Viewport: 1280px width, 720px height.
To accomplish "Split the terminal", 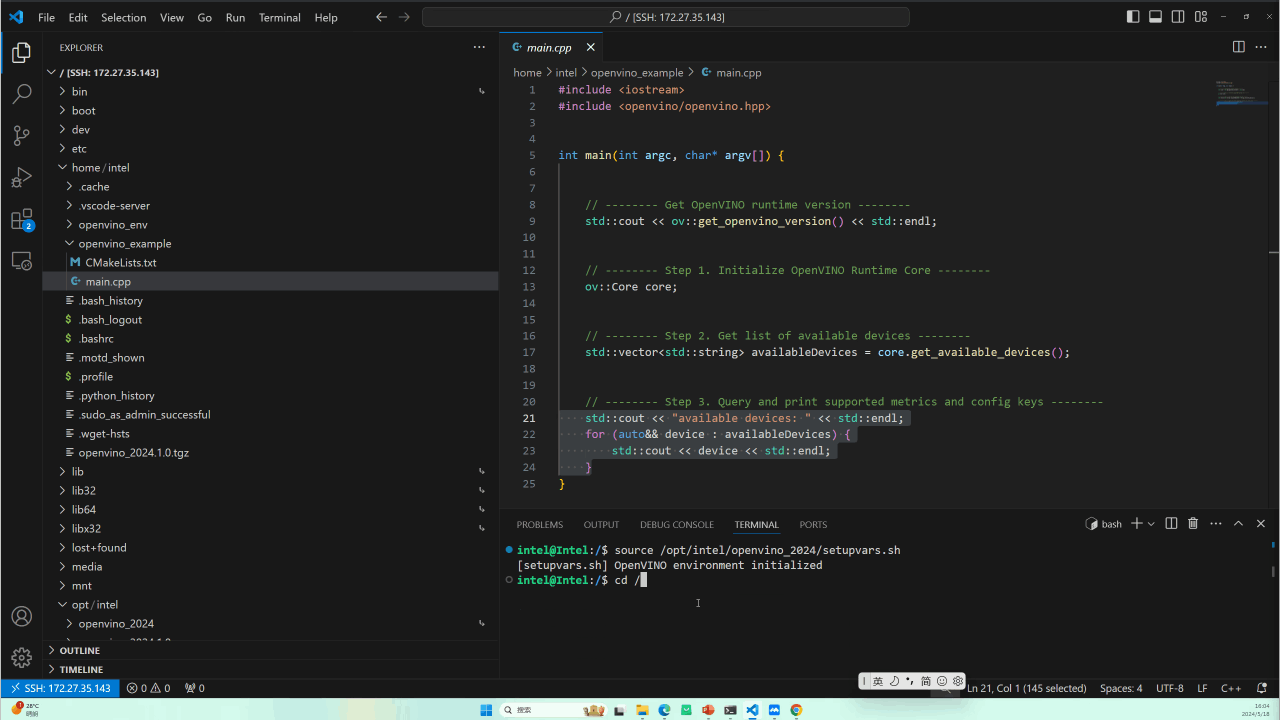I will 1172,524.
